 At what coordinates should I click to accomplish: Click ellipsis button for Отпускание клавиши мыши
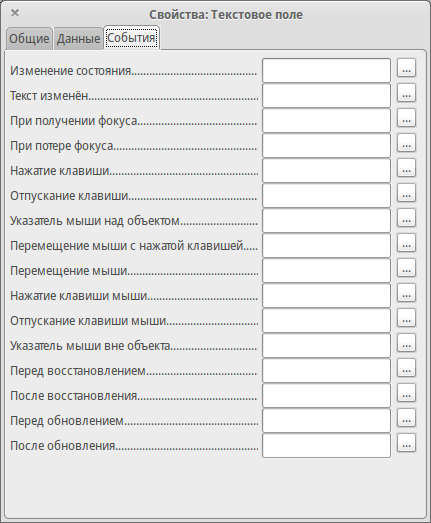(x=406, y=318)
